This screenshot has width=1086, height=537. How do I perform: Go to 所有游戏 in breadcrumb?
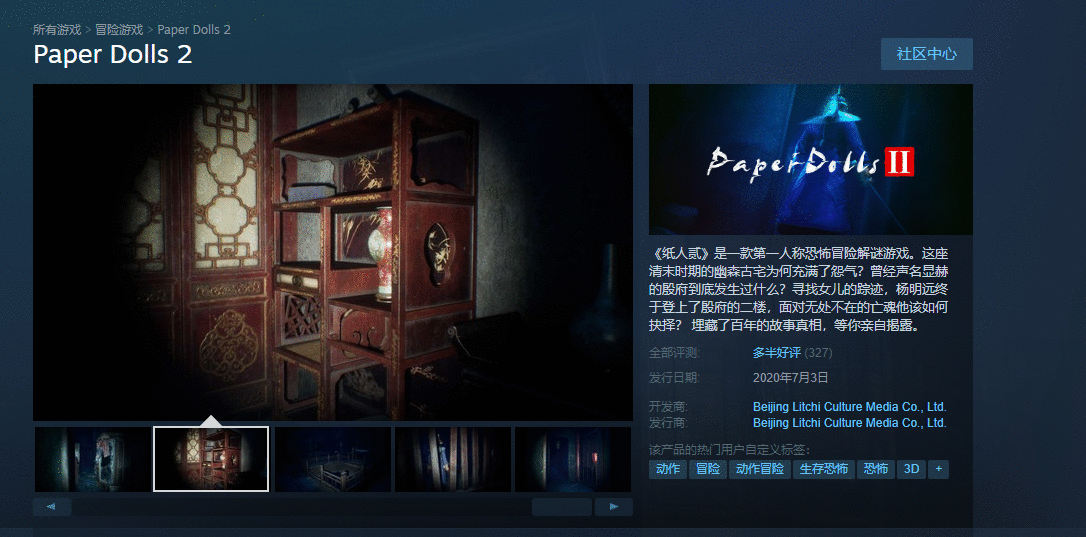(57, 30)
